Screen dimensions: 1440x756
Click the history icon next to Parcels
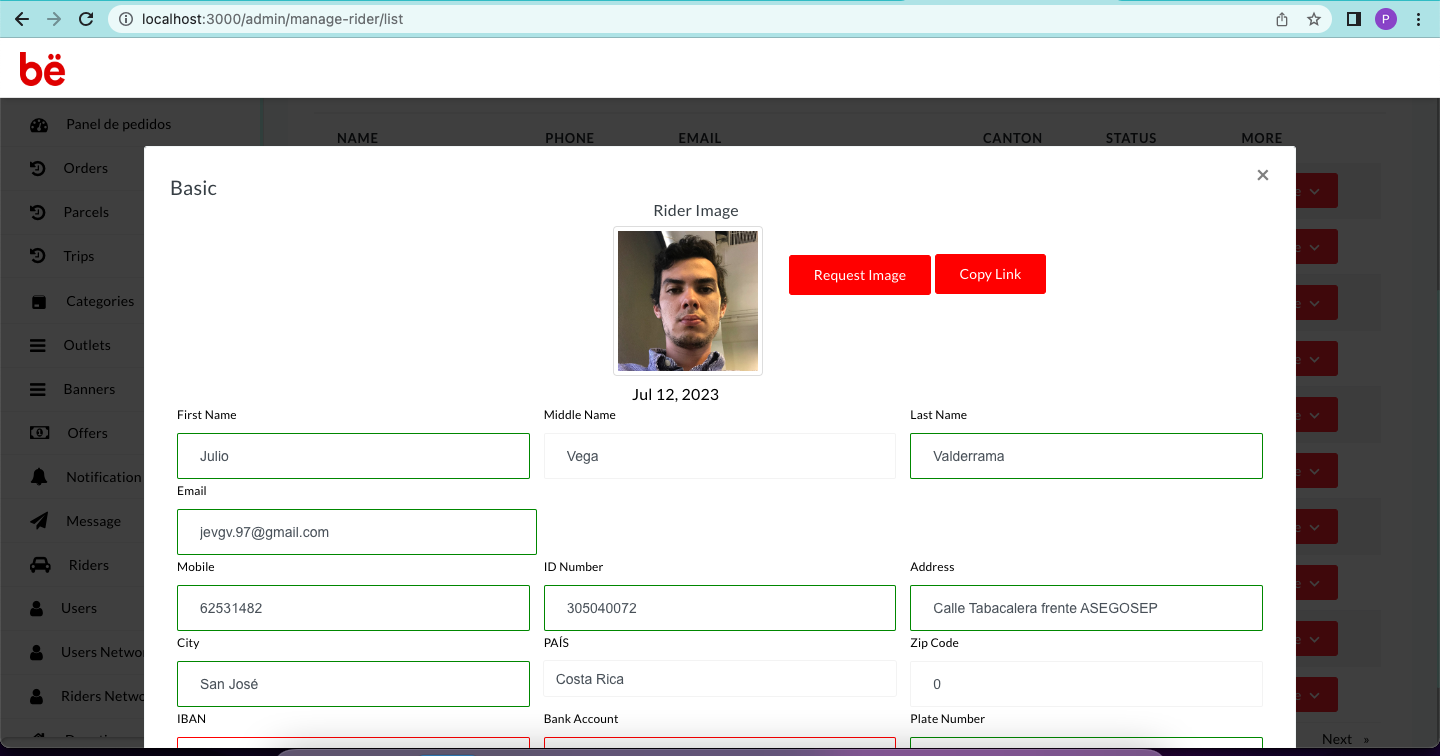tap(38, 212)
